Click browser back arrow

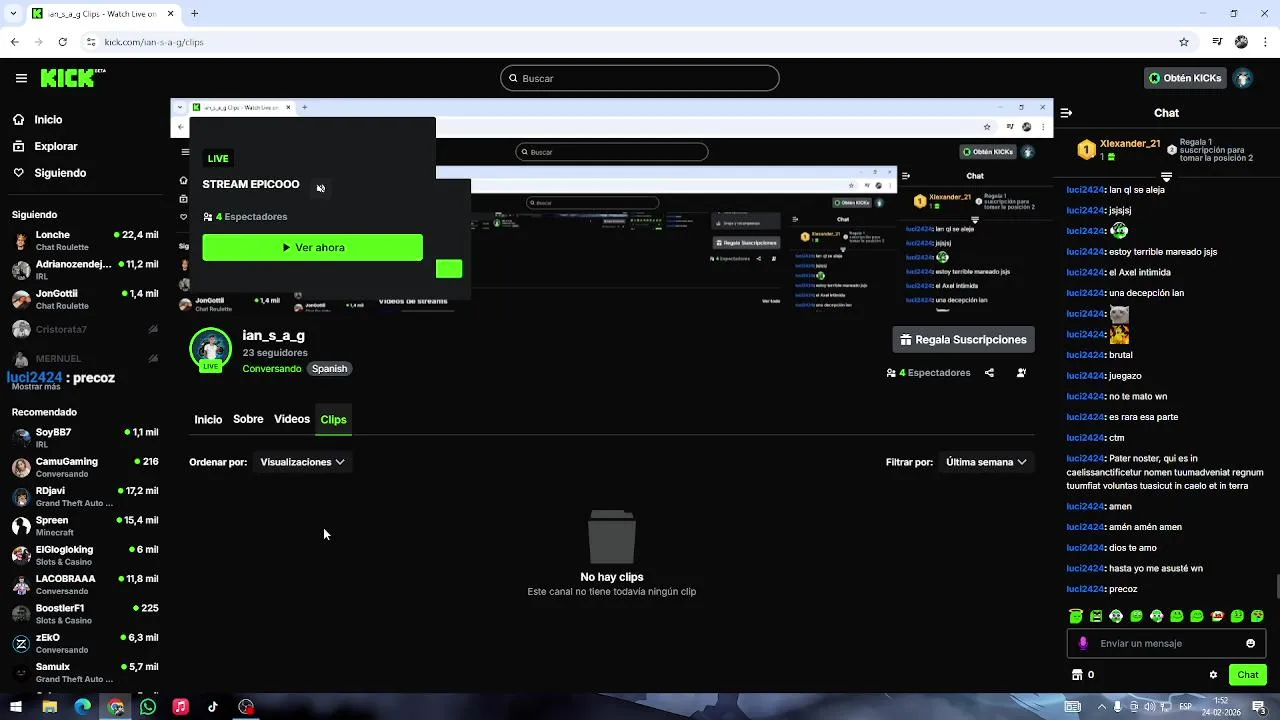click(15, 42)
